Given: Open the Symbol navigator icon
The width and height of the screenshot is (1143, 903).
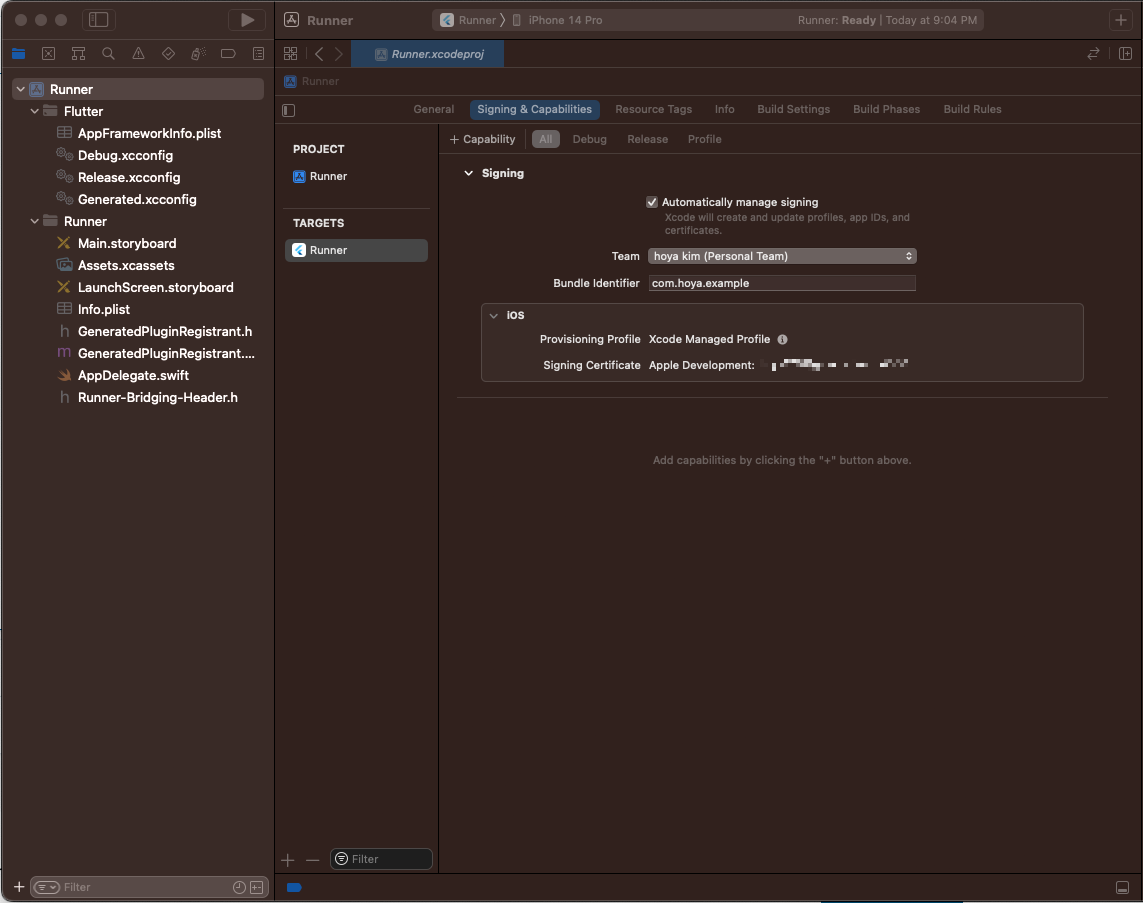Looking at the screenshot, I should click(x=78, y=53).
